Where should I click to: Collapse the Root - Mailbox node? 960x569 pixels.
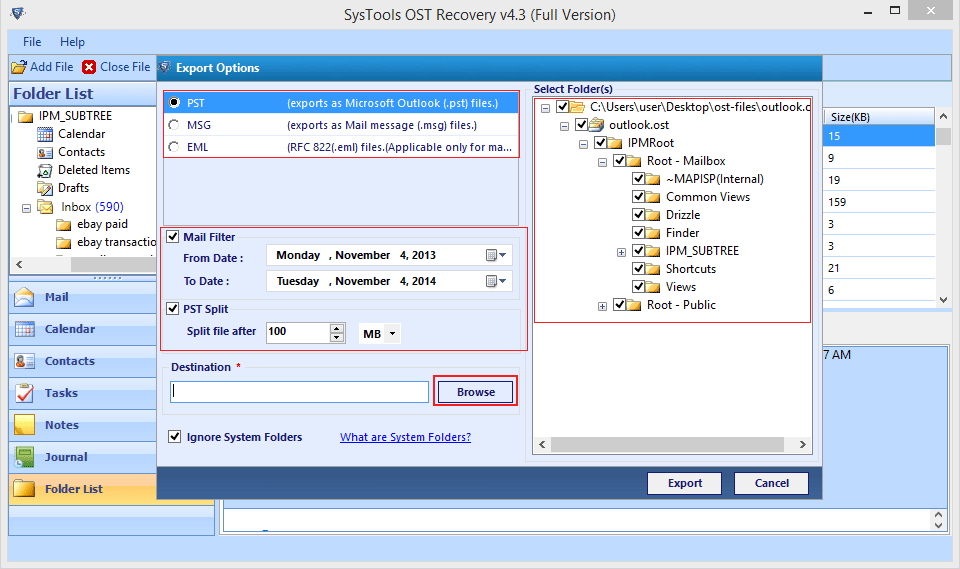602,162
